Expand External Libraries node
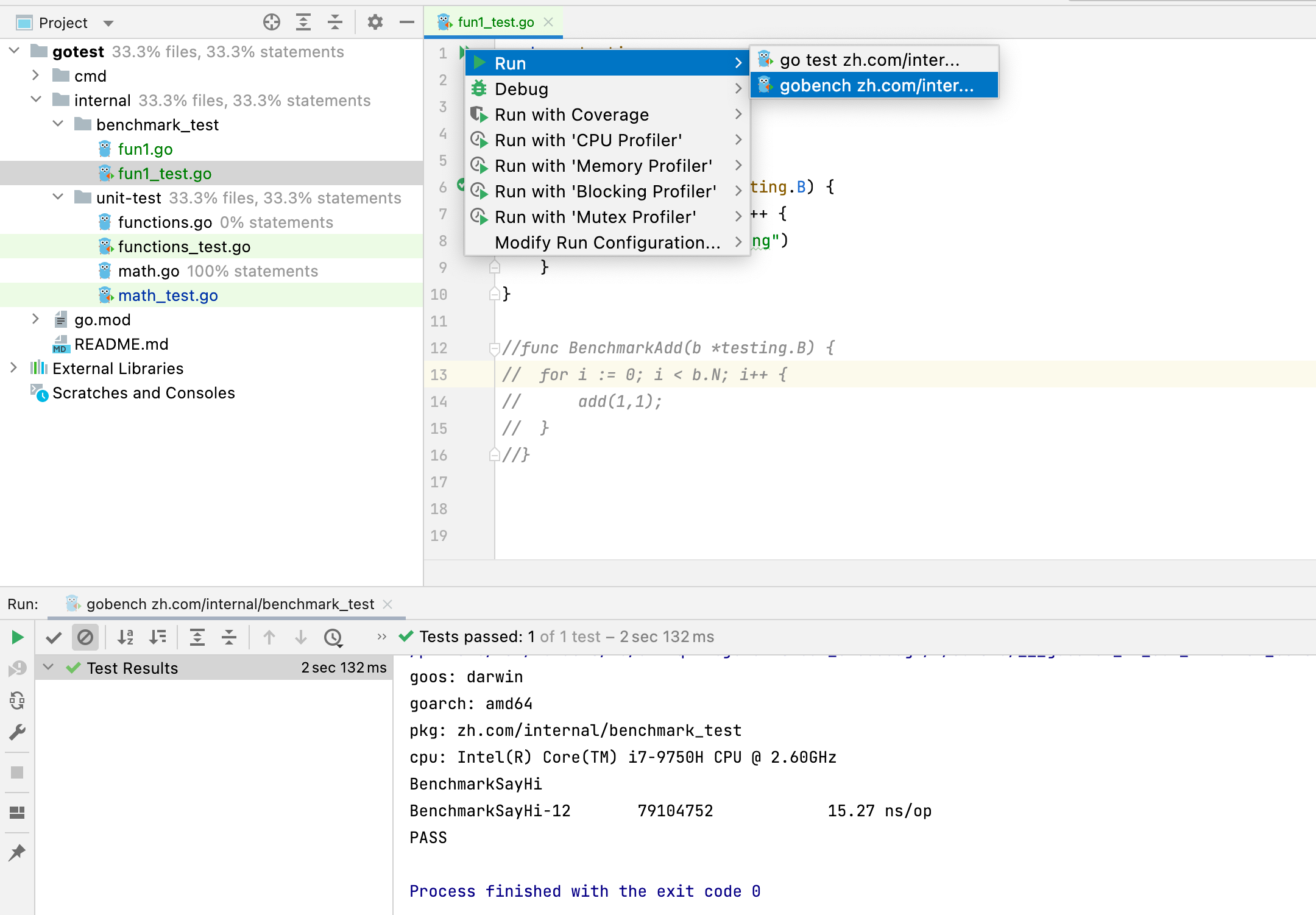The image size is (1316, 915). click(x=13, y=368)
